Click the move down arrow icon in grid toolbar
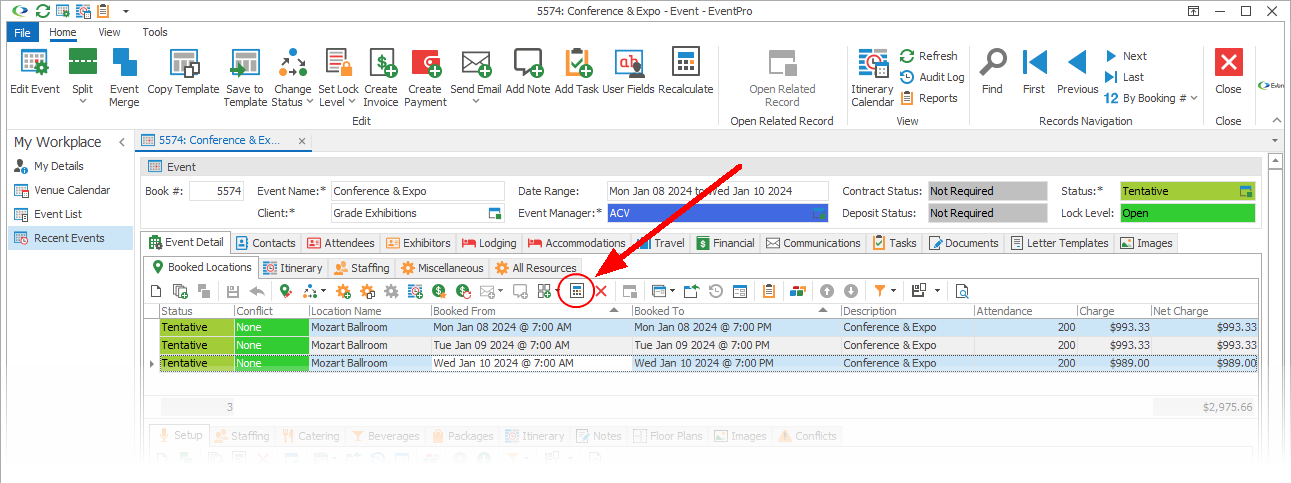 [x=851, y=291]
